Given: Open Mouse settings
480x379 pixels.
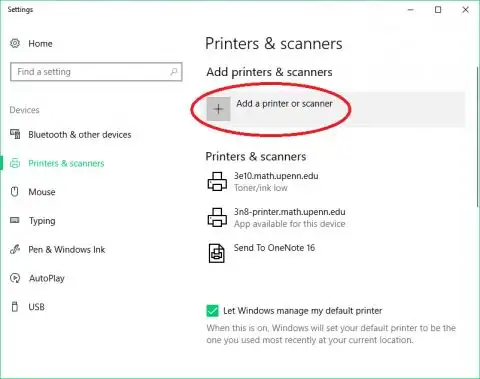Looking at the screenshot, I should (42, 192).
